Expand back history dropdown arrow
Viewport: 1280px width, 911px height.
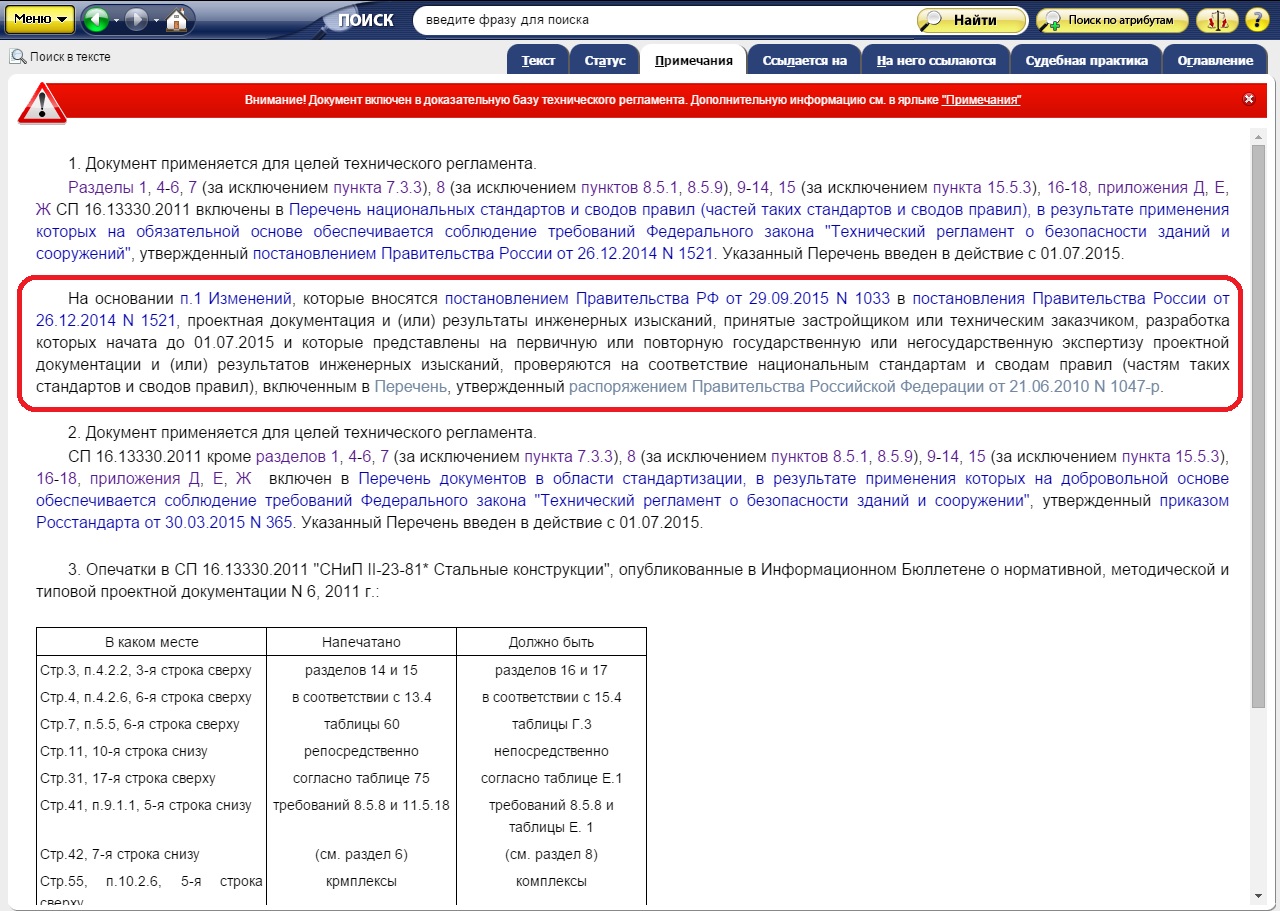[x=115, y=20]
